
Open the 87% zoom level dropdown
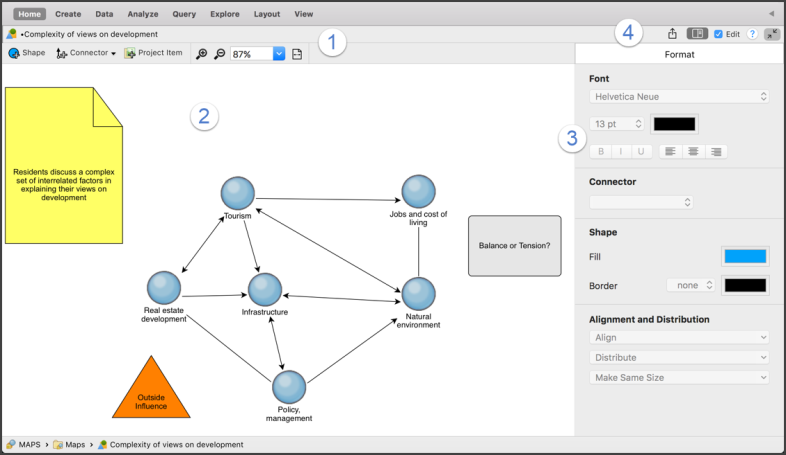pos(279,54)
